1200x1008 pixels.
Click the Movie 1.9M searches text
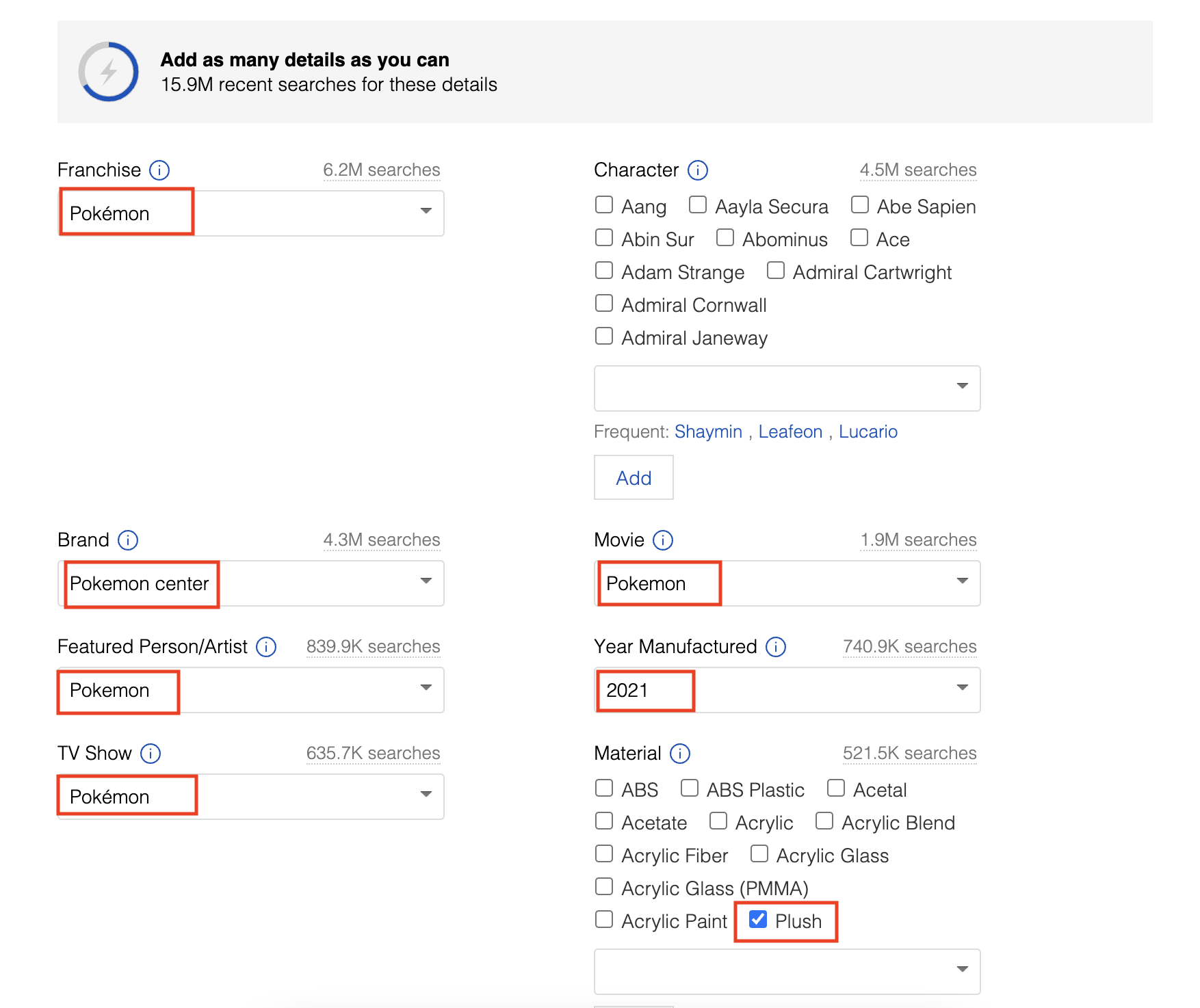pyautogui.click(x=918, y=540)
